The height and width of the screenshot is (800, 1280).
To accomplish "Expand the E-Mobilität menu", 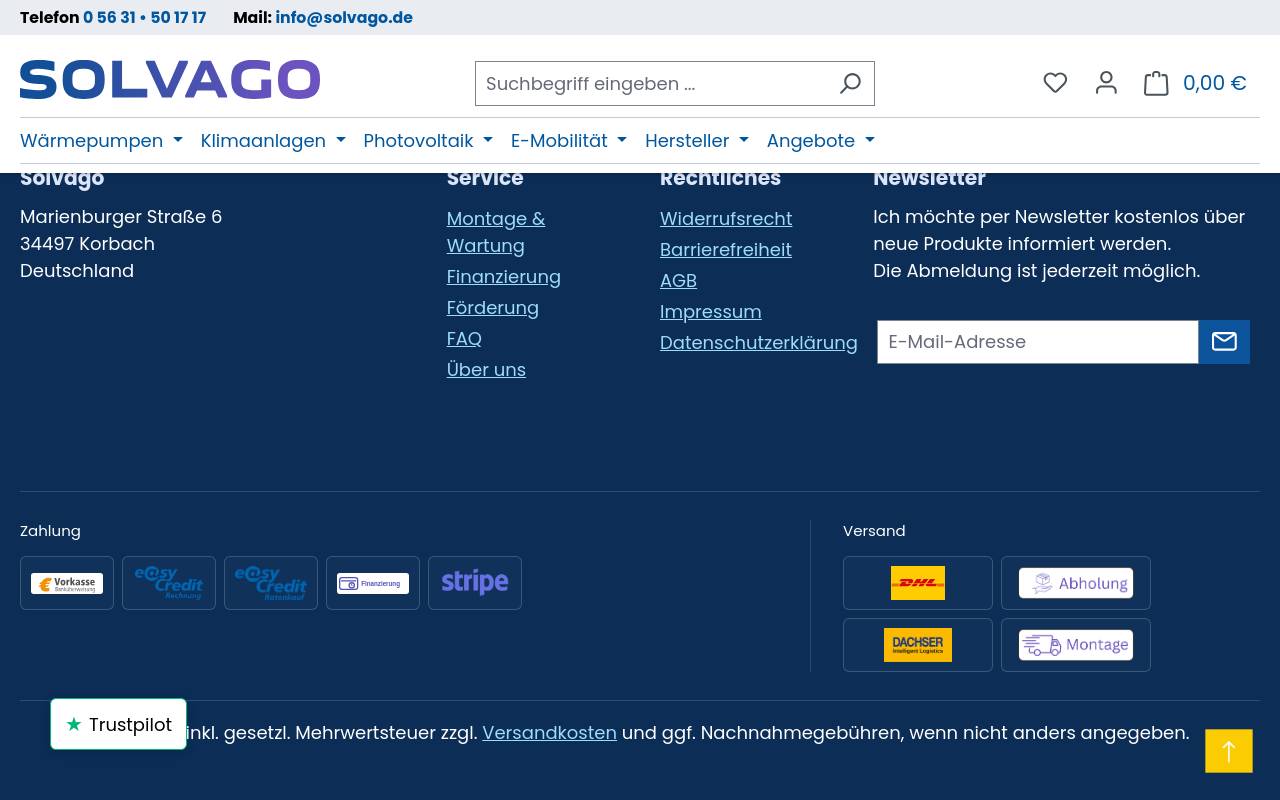I will [x=569, y=141].
